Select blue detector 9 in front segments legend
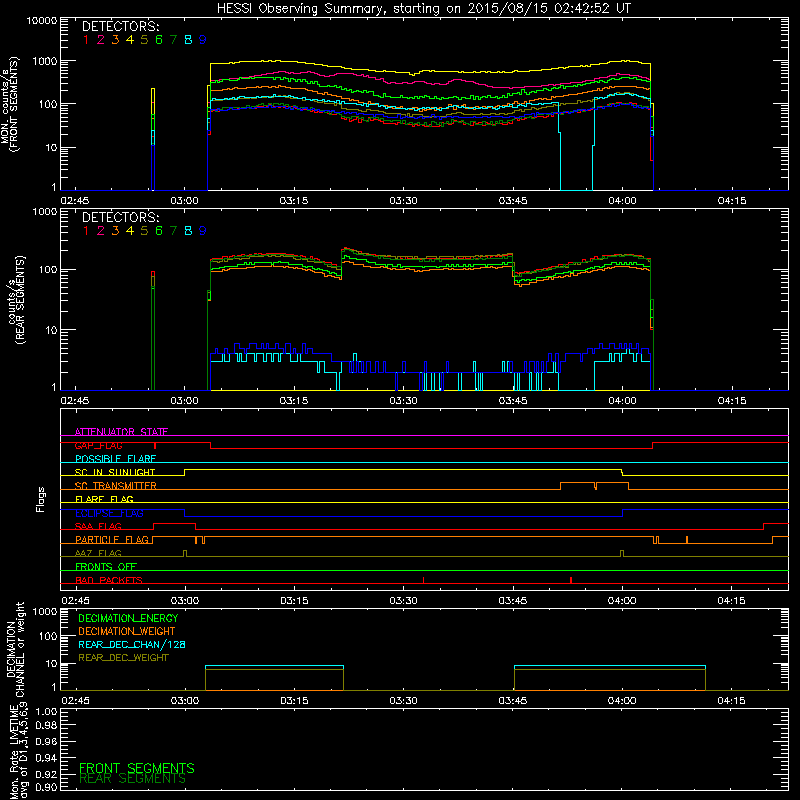The height and width of the screenshot is (800, 800). tap(203, 40)
